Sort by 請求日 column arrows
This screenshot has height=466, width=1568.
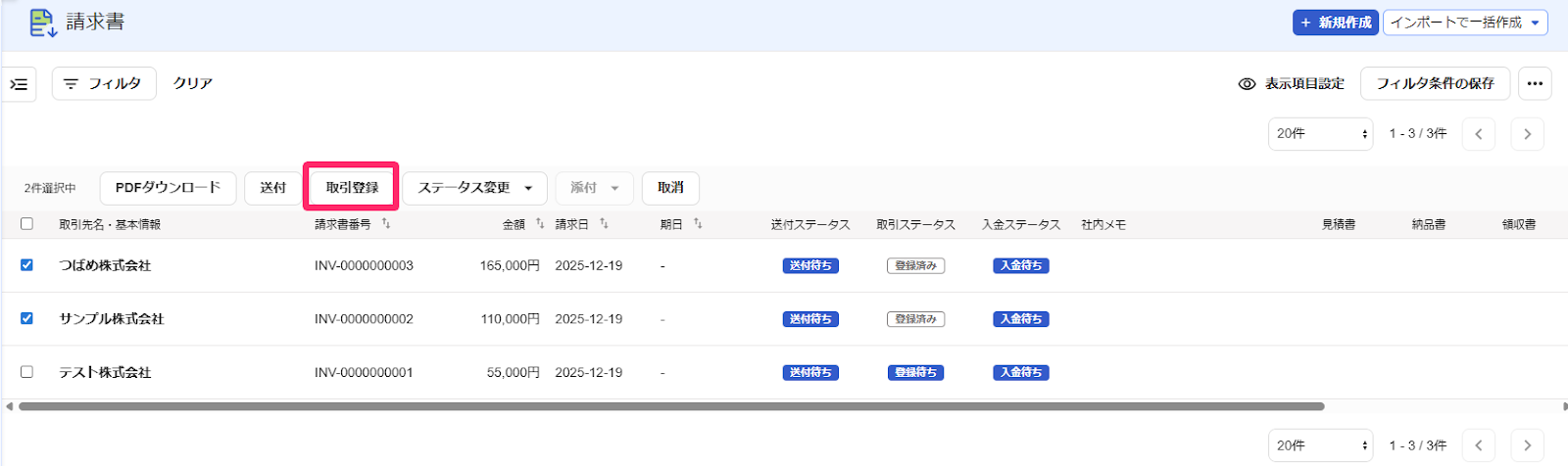pyautogui.click(x=604, y=224)
